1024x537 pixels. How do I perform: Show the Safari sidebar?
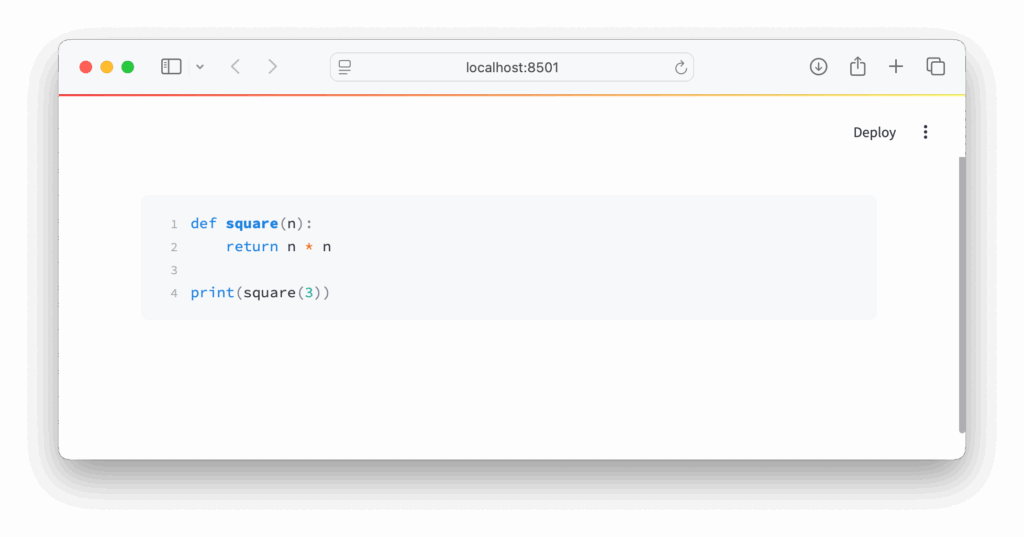pyautogui.click(x=171, y=67)
